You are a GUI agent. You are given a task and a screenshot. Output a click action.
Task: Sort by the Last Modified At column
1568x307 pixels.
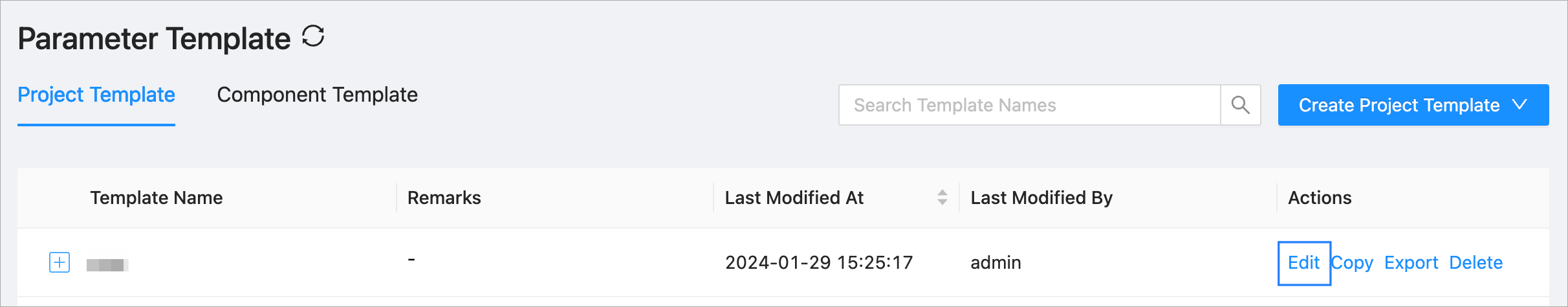coord(794,198)
